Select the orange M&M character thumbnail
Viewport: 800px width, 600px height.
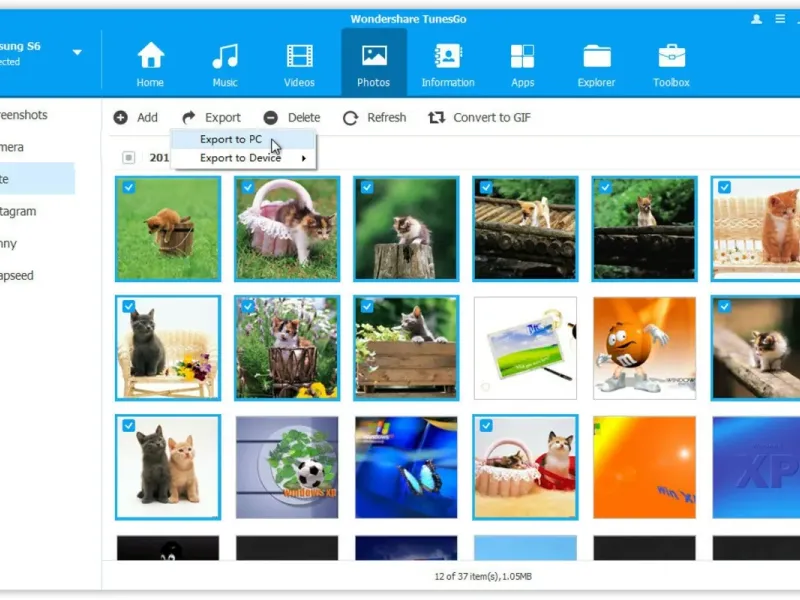[x=644, y=348]
